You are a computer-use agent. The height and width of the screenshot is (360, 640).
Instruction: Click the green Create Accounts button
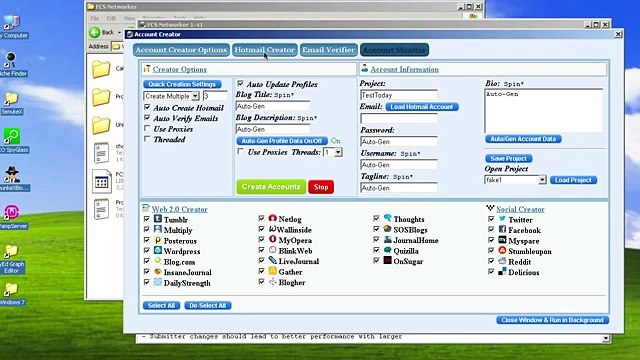pyautogui.click(x=271, y=187)
